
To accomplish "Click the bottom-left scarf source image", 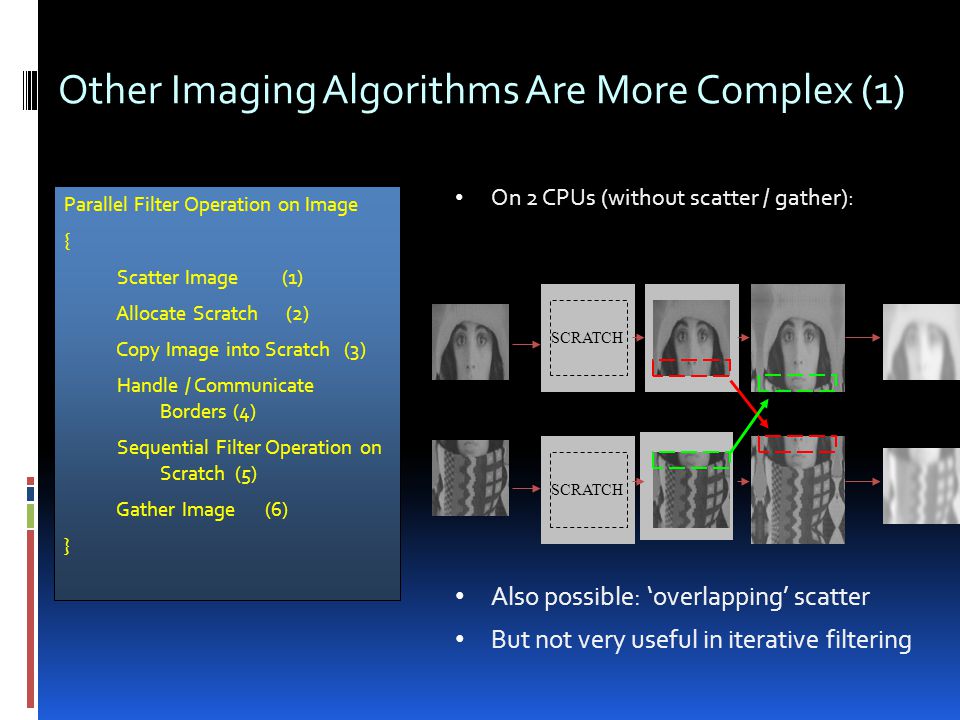I will [x=470, y=478].
